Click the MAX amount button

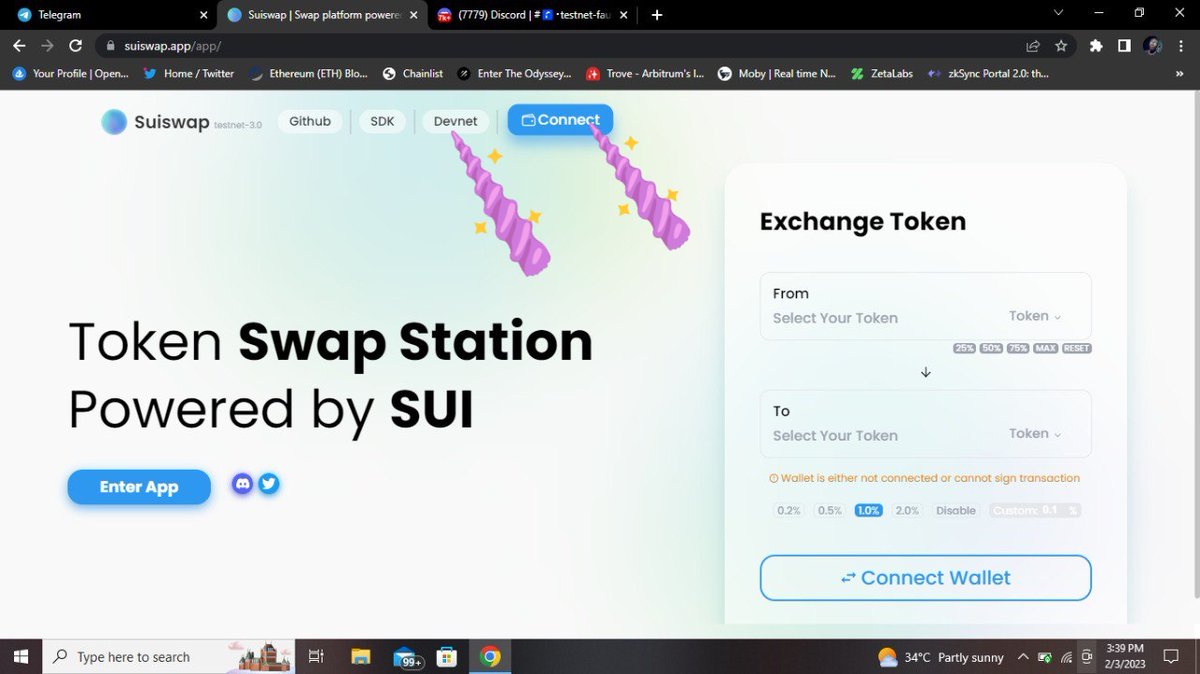(1045, 348)
